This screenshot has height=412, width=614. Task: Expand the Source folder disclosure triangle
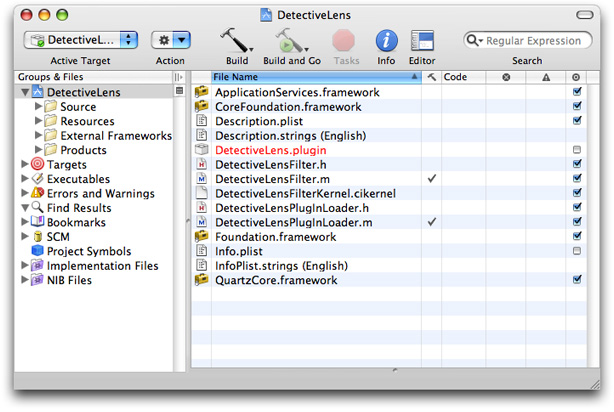[39, 107]
